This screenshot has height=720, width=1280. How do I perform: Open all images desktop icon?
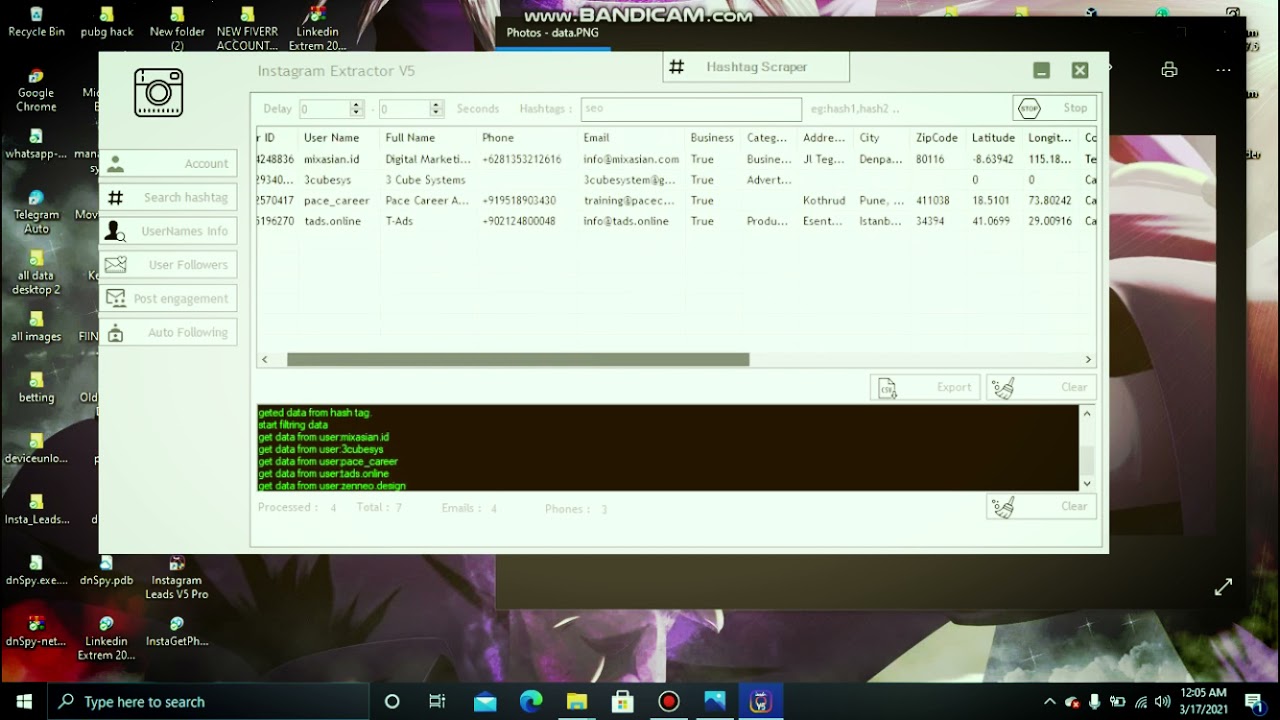(x=36, y=327)
